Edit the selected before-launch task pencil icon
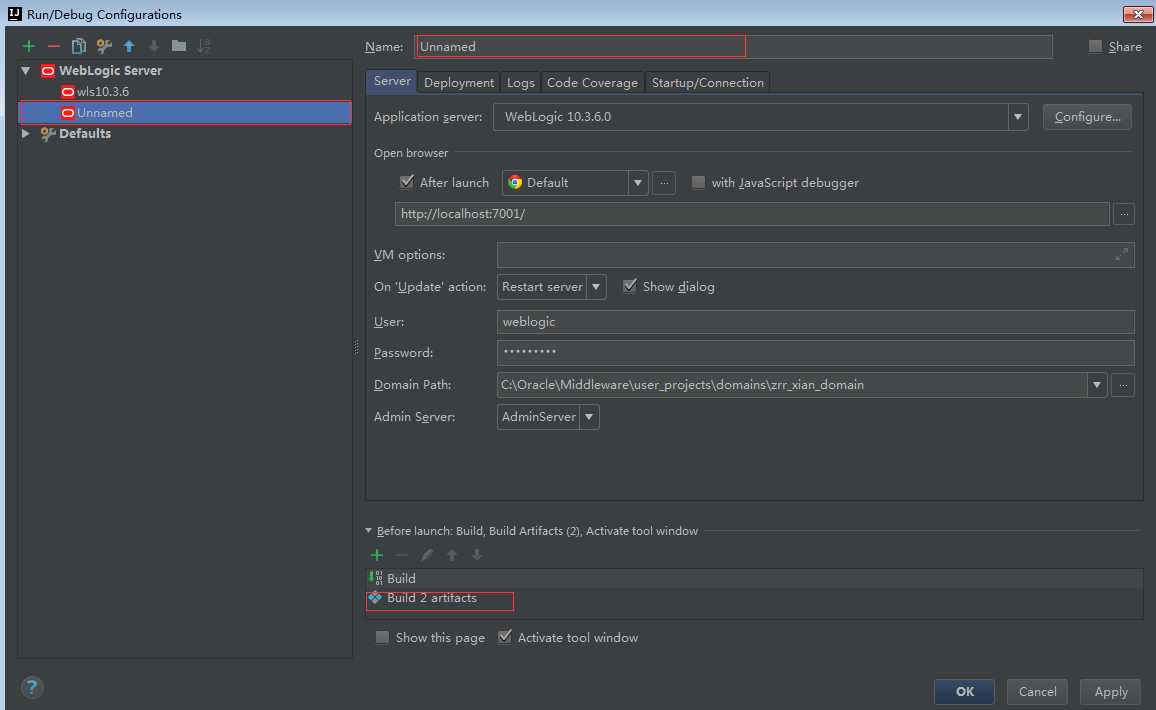This screenshot has width=1156, height=710. (427, 555)
